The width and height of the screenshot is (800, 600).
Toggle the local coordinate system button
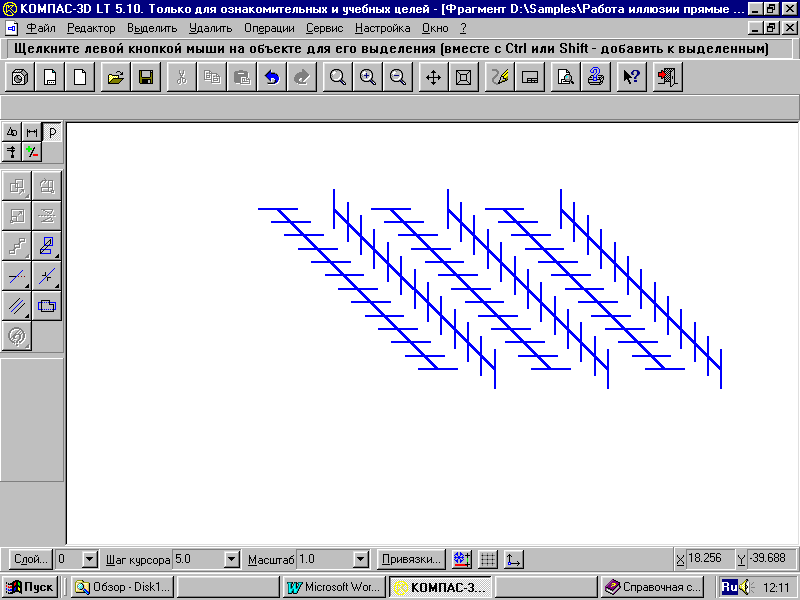click(x=514, y=560)
